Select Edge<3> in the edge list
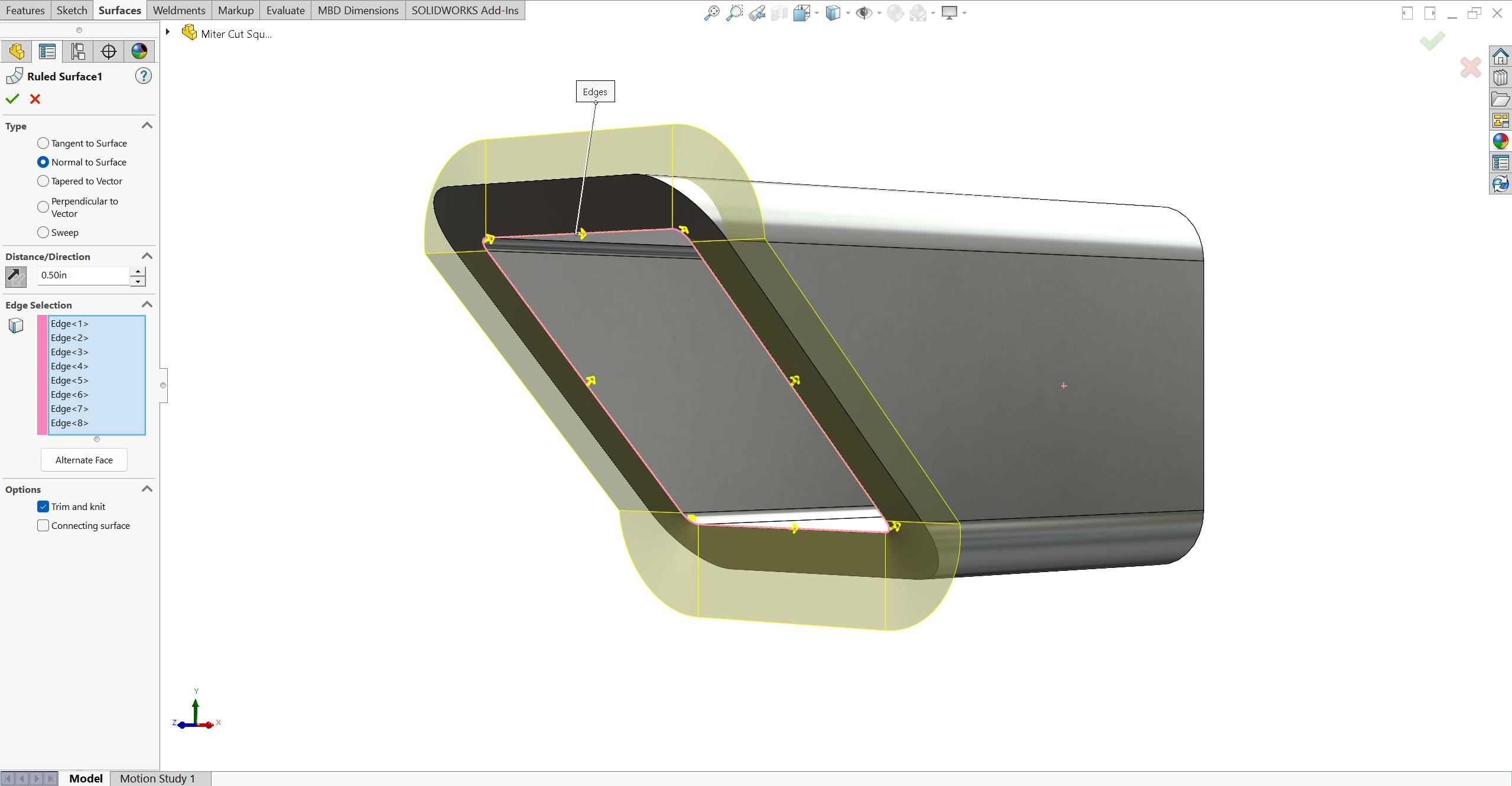Viewport: 1512px width, 786px height. 69,352
